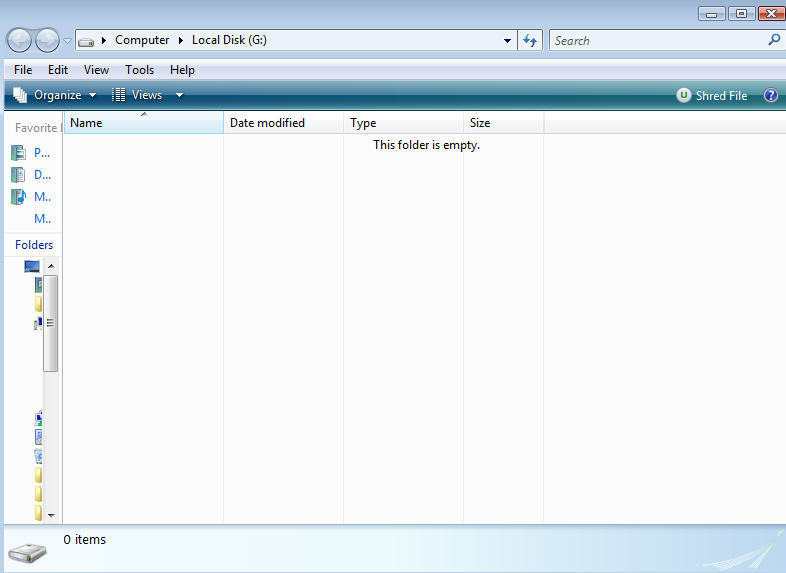Click the Views button
This screenshot has width=786, height=573.
point(137,95)
